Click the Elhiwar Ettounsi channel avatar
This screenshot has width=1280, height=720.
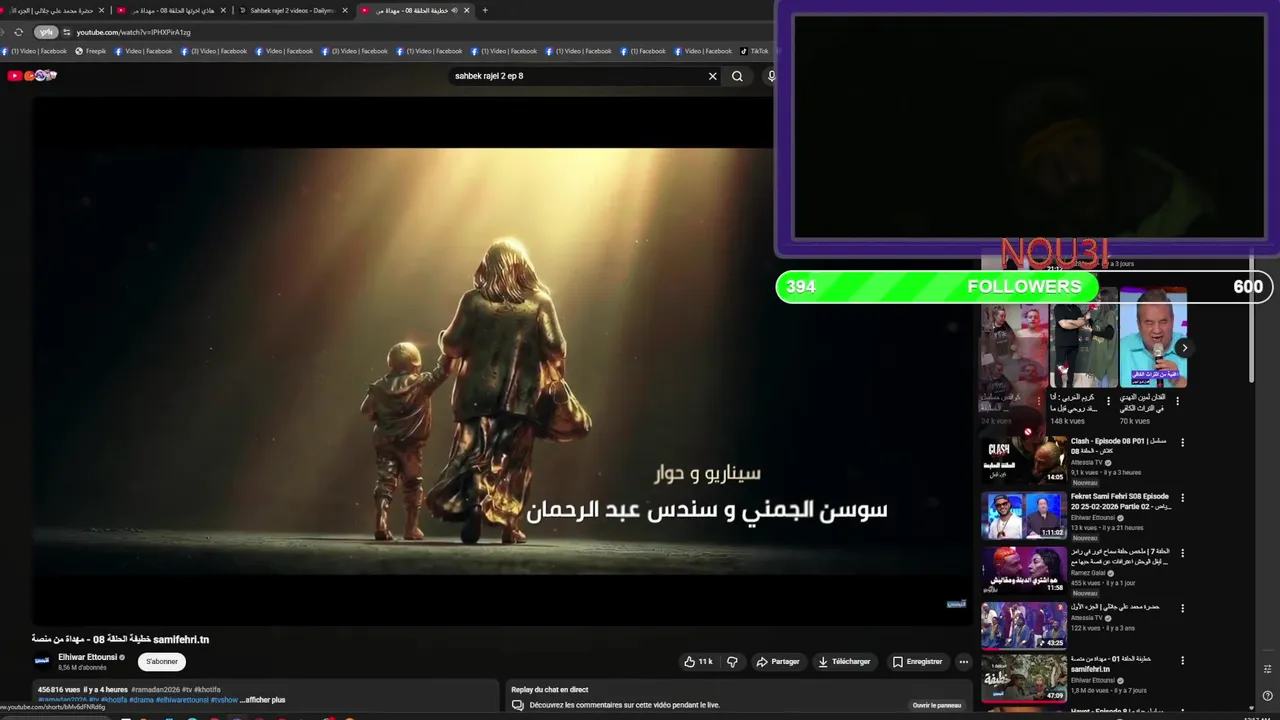[x=42, y=661]
